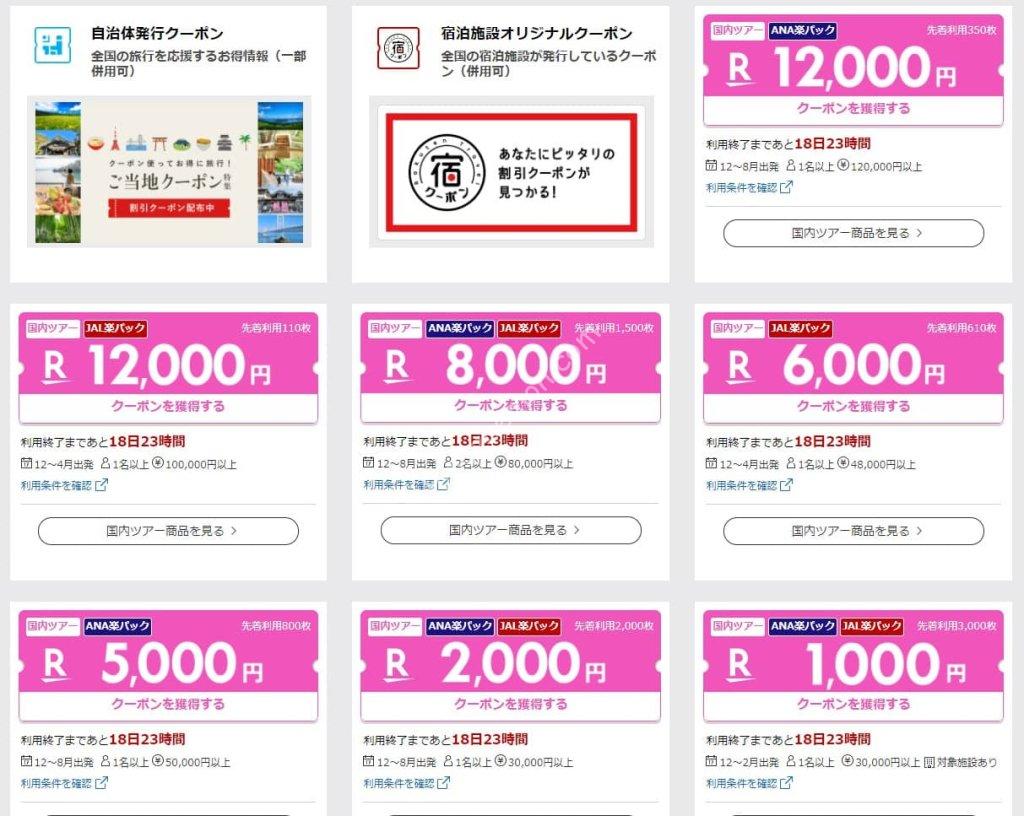The image size is (1024, 816).
Task: Open the 宿クーポン red-framed banner
Action: click(511, 172)
